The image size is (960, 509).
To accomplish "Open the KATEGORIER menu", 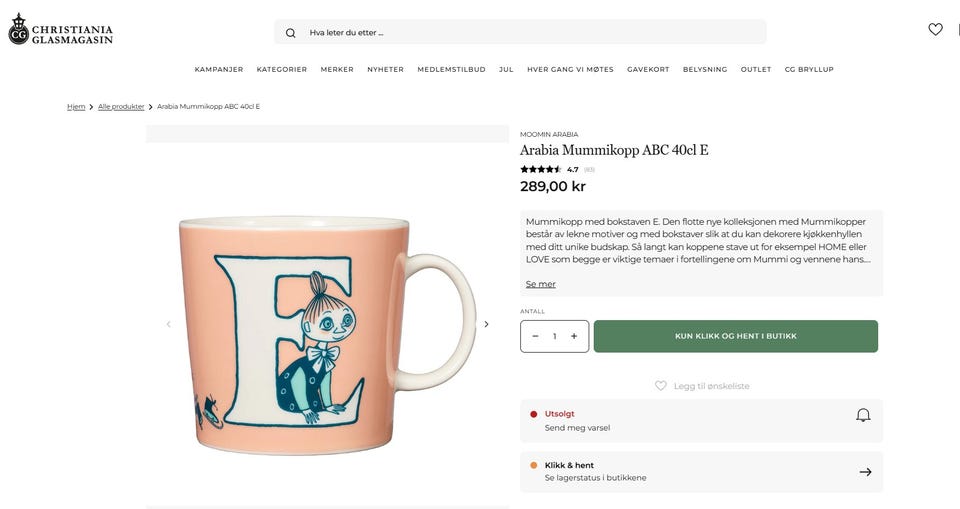I will 282,69.
